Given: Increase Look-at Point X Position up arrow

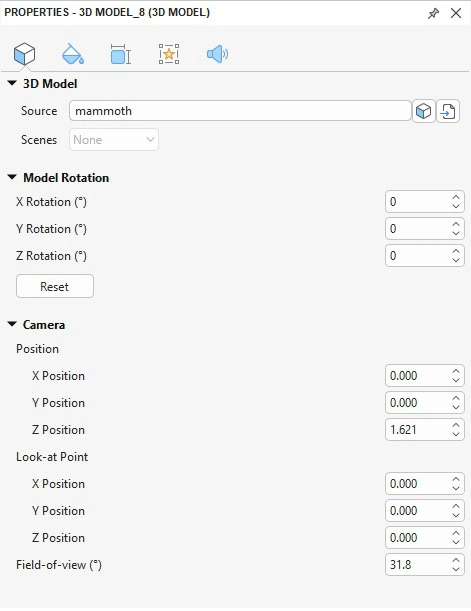Looking at the screenshot, I should coord(456,479).
